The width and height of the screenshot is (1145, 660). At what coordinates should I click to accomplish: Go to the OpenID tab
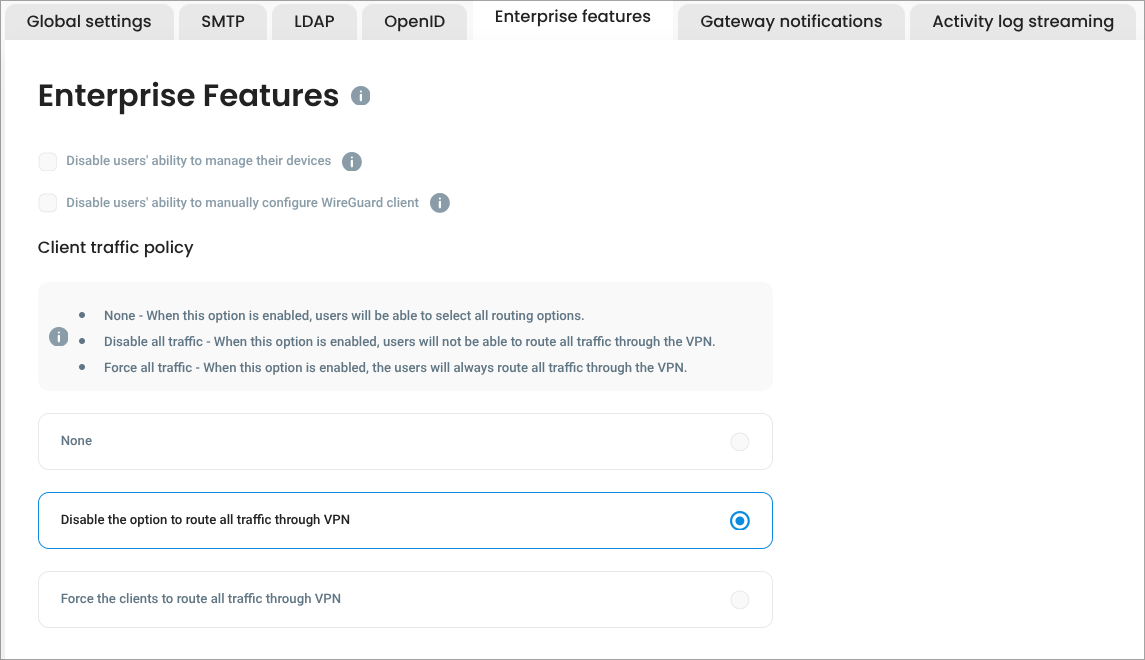click(x=414, y=21)
